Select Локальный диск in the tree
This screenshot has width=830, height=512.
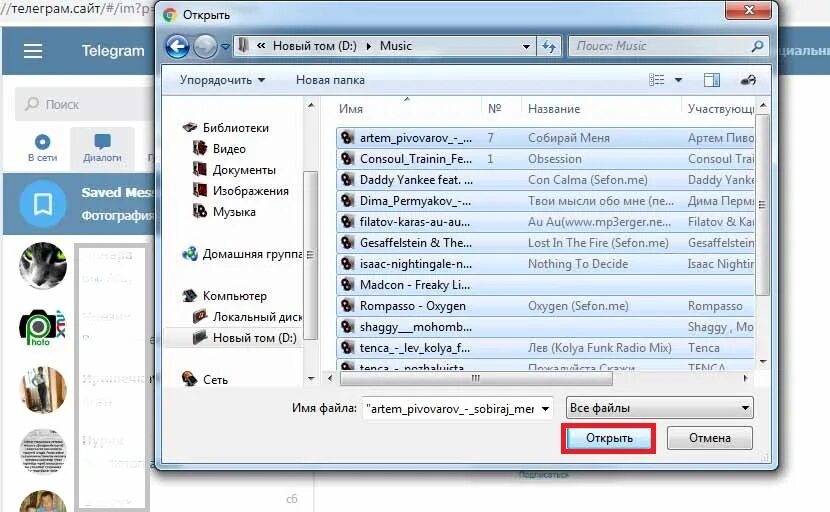point(247,317)
